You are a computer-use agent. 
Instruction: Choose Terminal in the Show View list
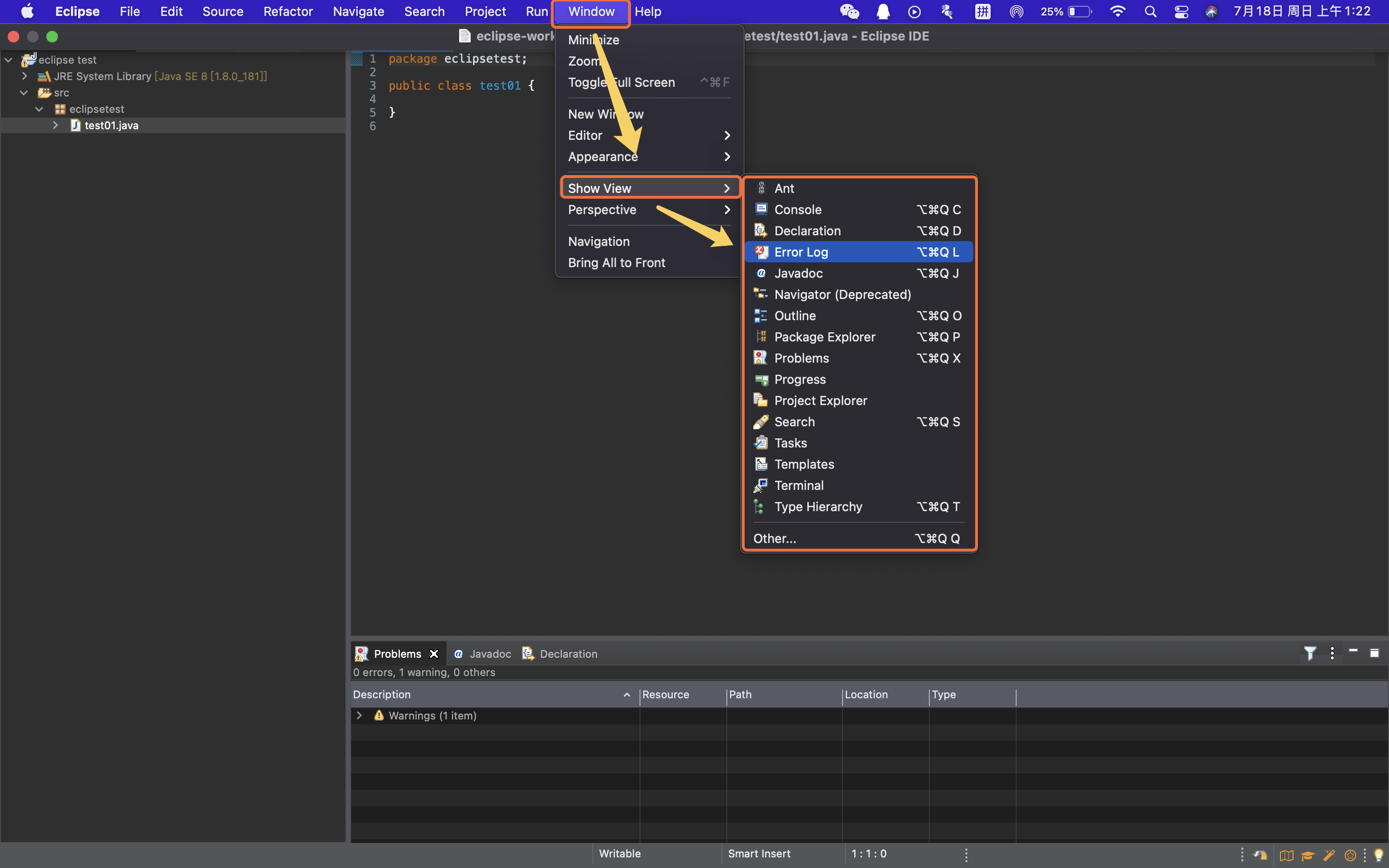798,485
